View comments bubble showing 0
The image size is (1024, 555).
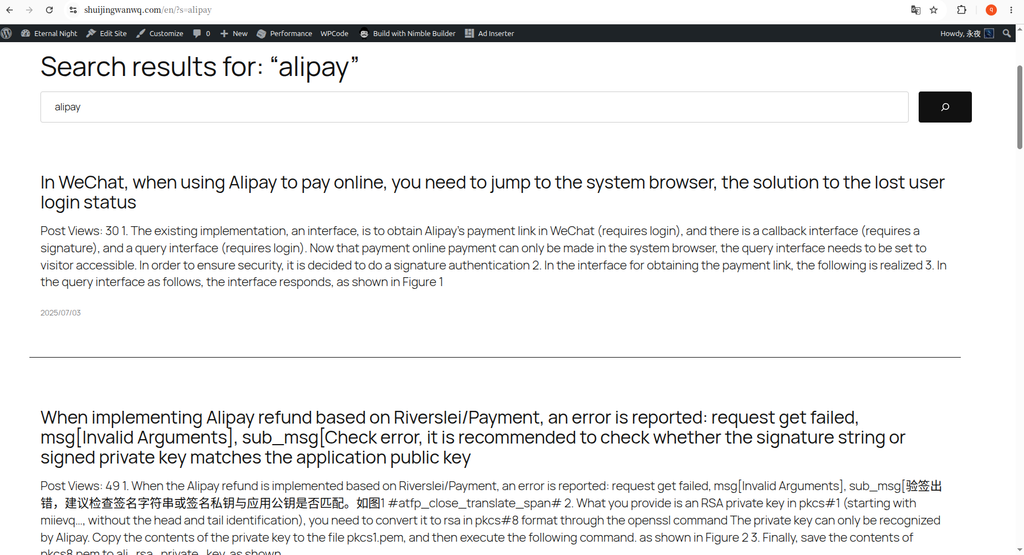pyautogui.click(x=201, y=33)
